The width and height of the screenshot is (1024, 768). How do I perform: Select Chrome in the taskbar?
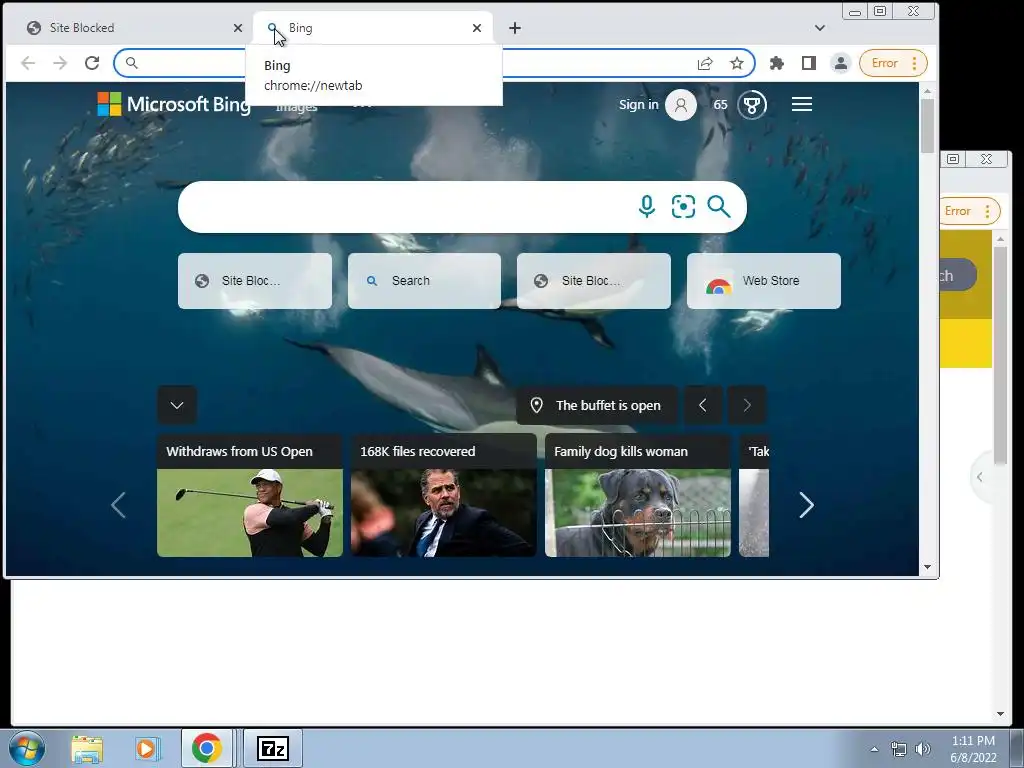pyautogui.click(x=207, y=748)
